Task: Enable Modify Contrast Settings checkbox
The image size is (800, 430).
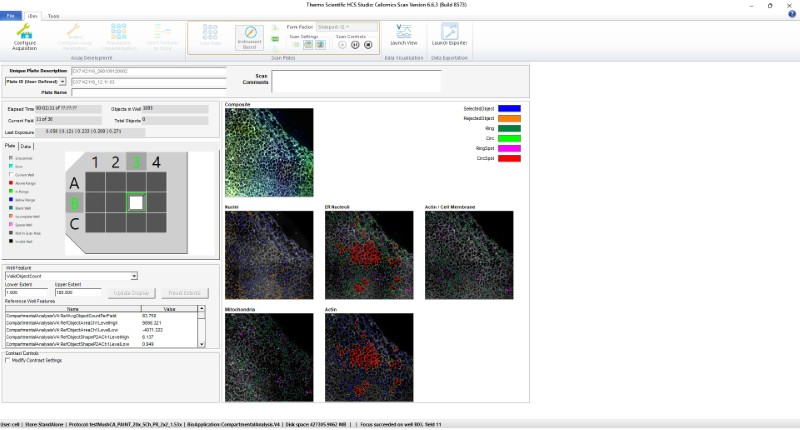Action: (9, 360)
